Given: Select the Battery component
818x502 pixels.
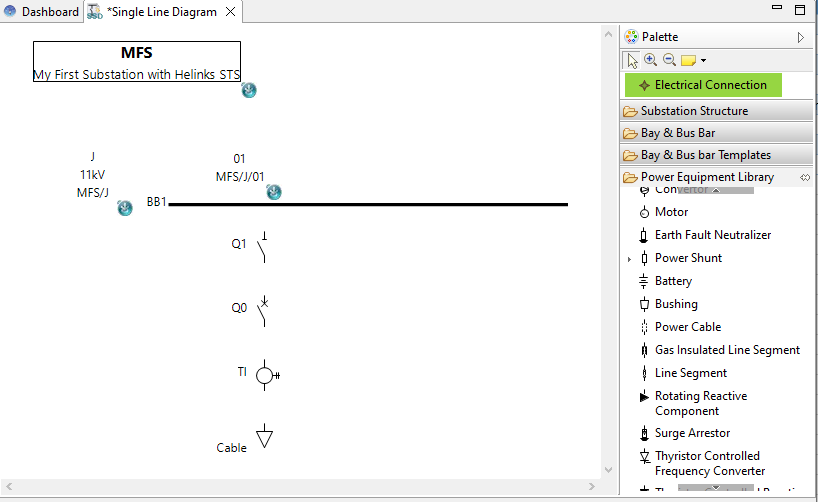Looking at the screenshot, I should click(x=672, y=281).
